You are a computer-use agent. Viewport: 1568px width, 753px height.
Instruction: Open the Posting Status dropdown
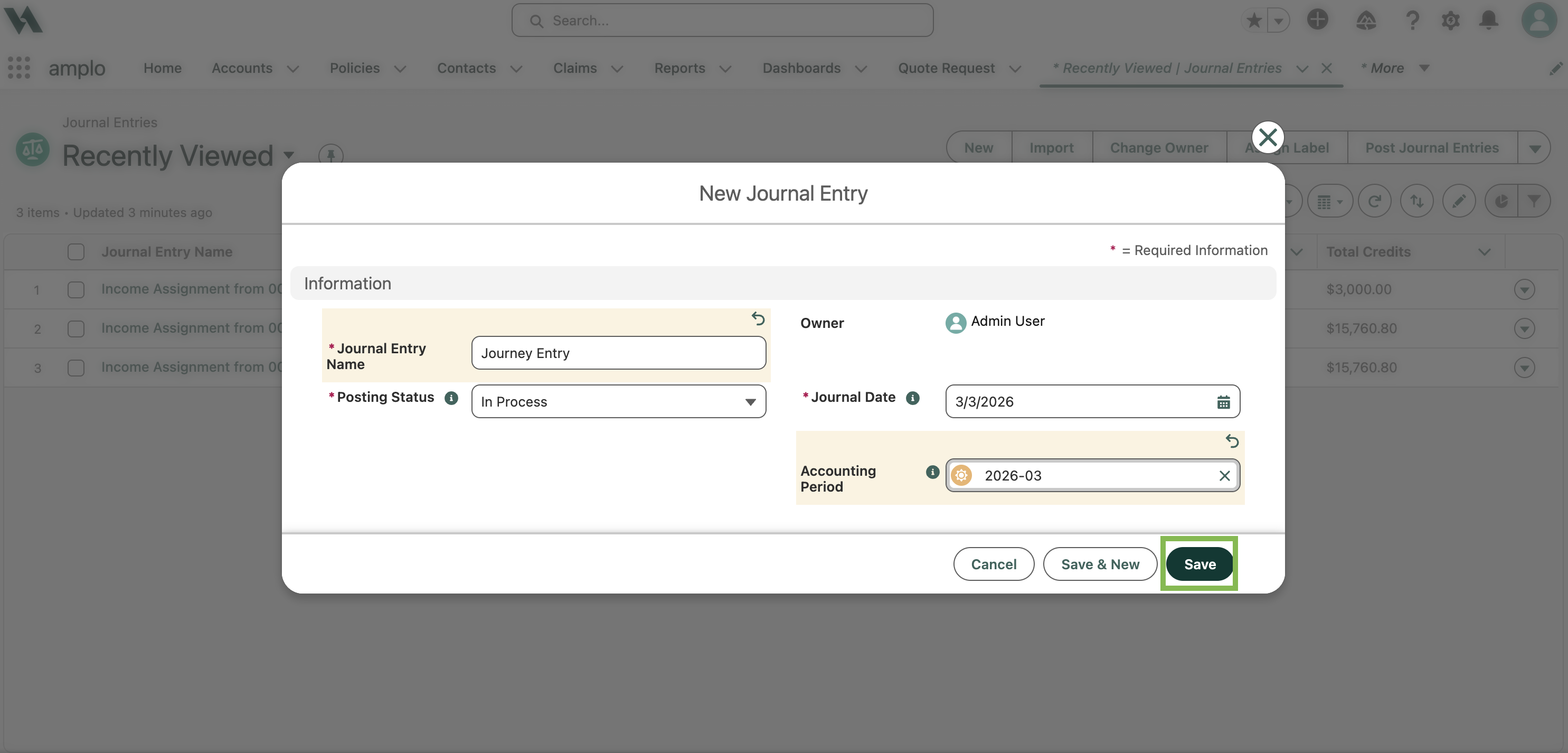point(618,402)
